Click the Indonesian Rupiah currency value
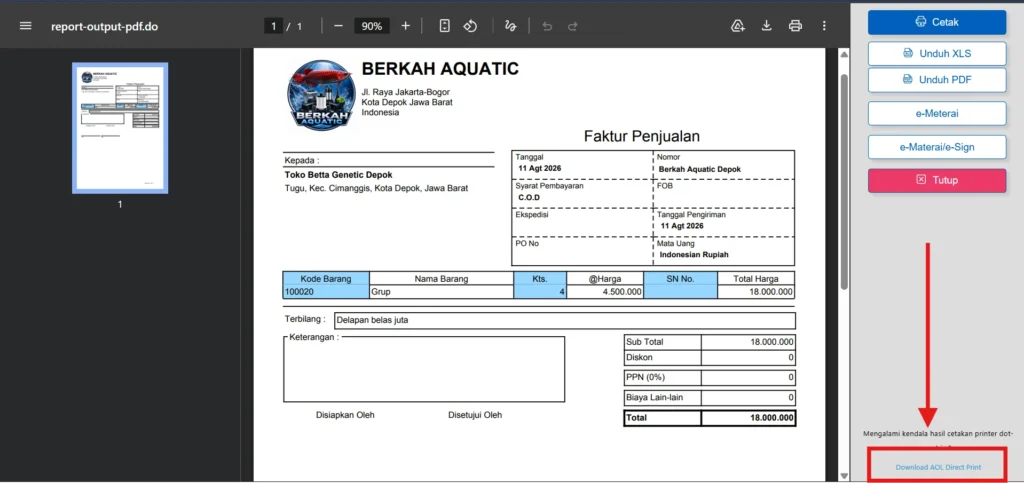1024x483 pixels. coord(694,255)
